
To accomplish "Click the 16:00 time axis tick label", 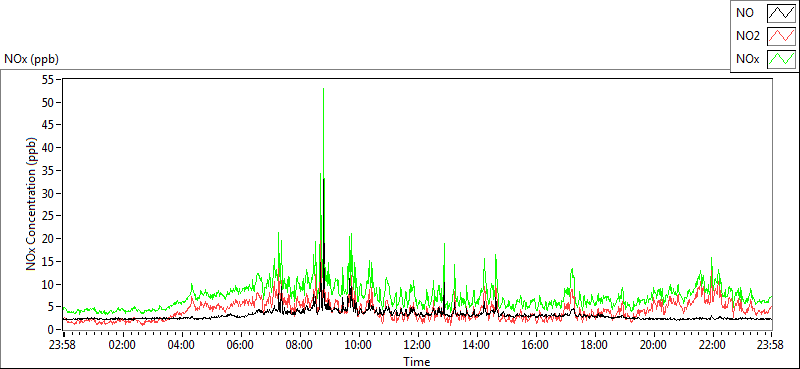I will coord(536,344).
